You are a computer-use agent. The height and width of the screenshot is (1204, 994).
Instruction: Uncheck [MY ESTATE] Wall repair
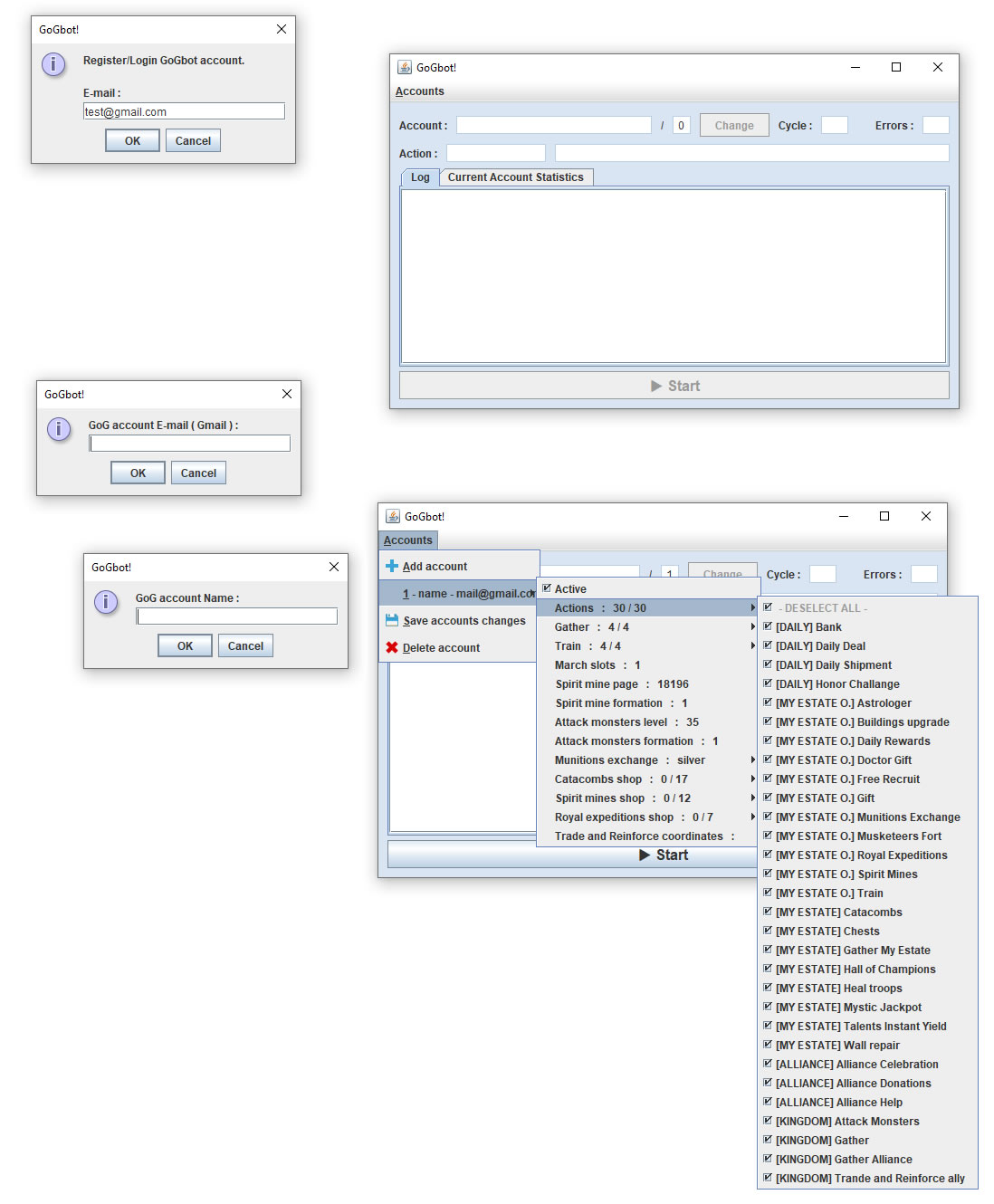pyautogui.click(x=768, y=1045)
